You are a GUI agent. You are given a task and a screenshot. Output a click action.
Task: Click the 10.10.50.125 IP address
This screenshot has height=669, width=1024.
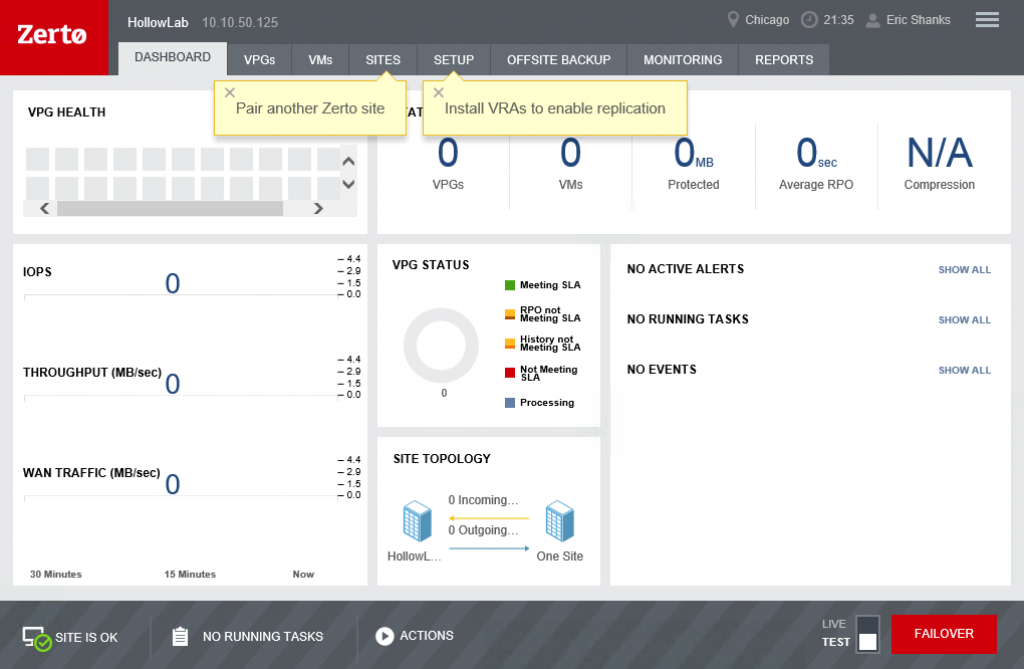[x=240, y=23]
